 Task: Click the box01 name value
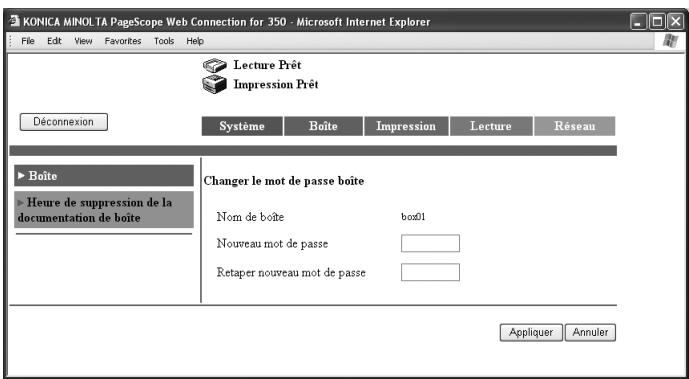tap(413, 217)
